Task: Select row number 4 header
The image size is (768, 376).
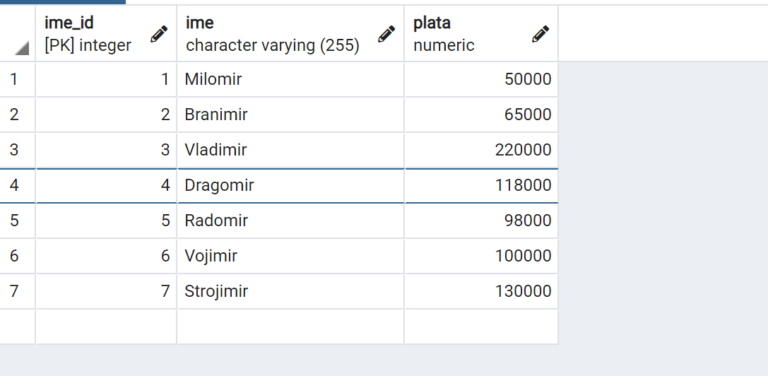Action: click(17, 185)
